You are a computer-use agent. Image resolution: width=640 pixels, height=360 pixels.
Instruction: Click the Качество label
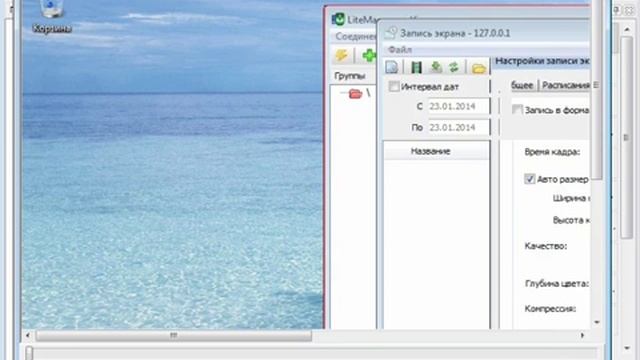coord(546,246)
